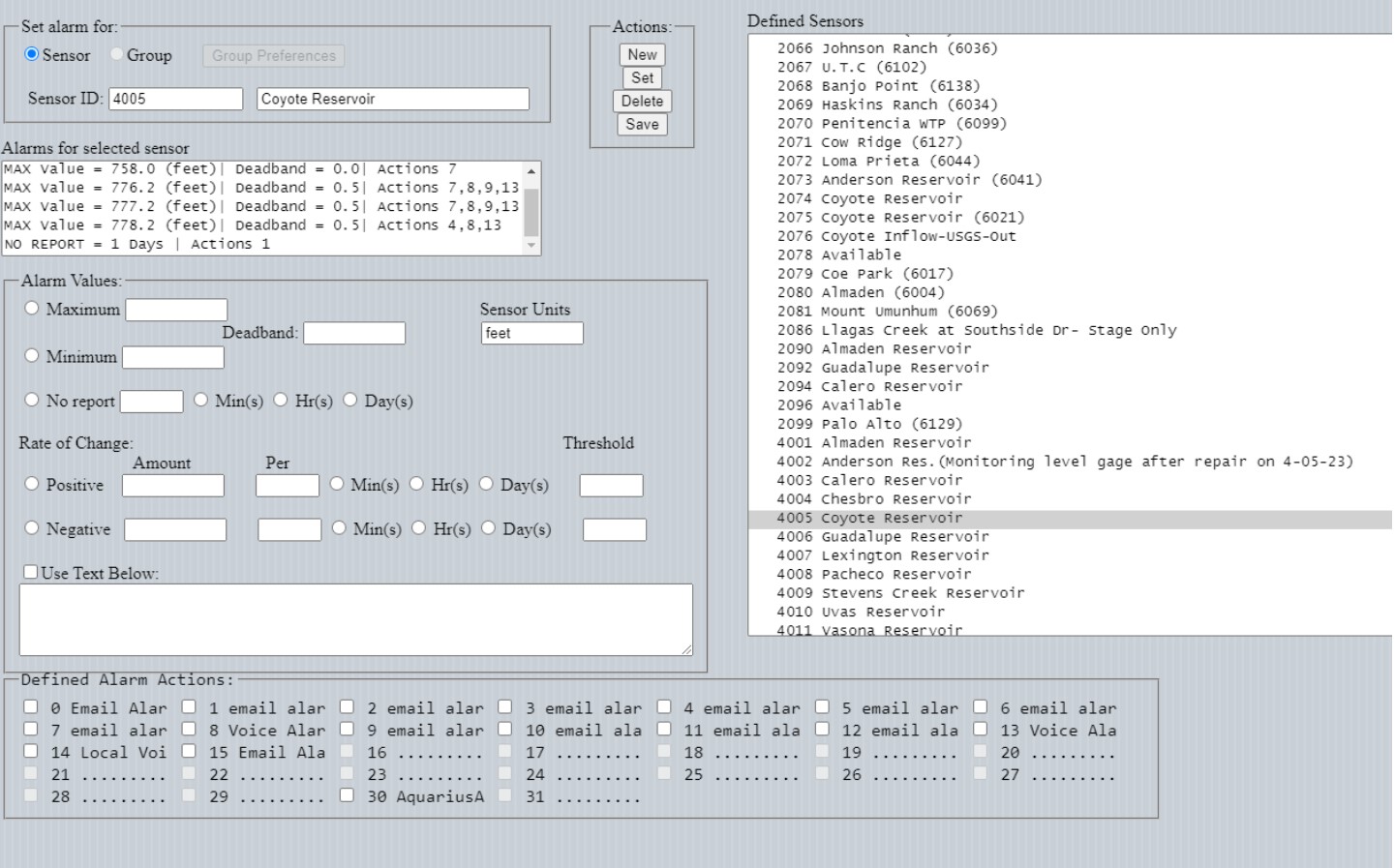Save the alarm settings
Screen dimensions: 1395x868
tap(642, 125)
